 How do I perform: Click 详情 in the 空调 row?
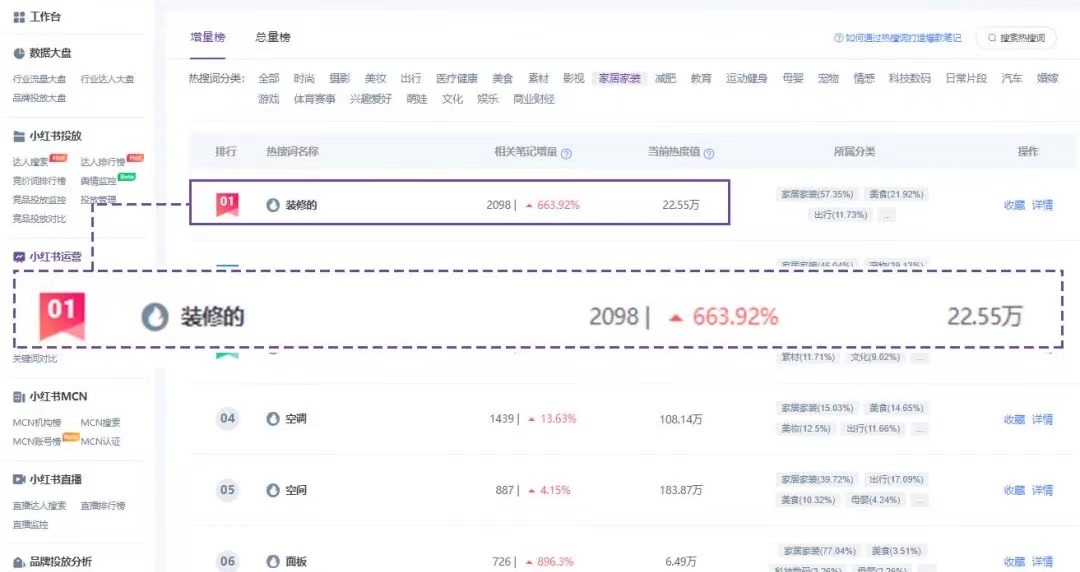[1042, 419]
